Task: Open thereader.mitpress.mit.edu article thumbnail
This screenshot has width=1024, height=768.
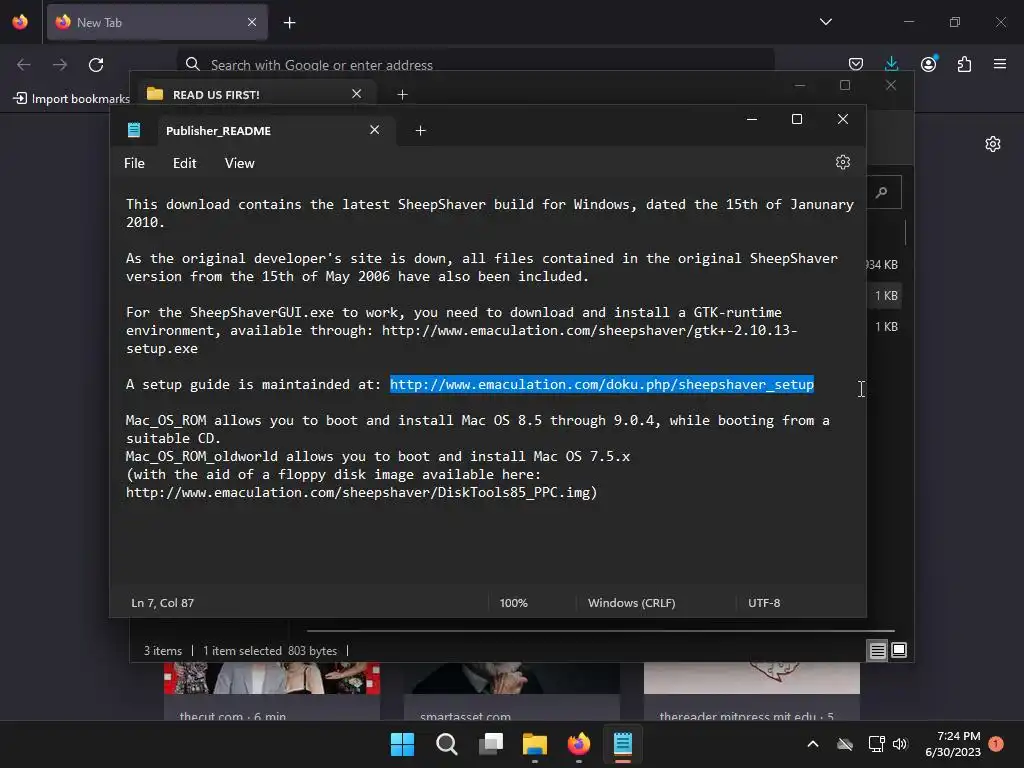Action: pyautogui.click(x=752, y=678)
